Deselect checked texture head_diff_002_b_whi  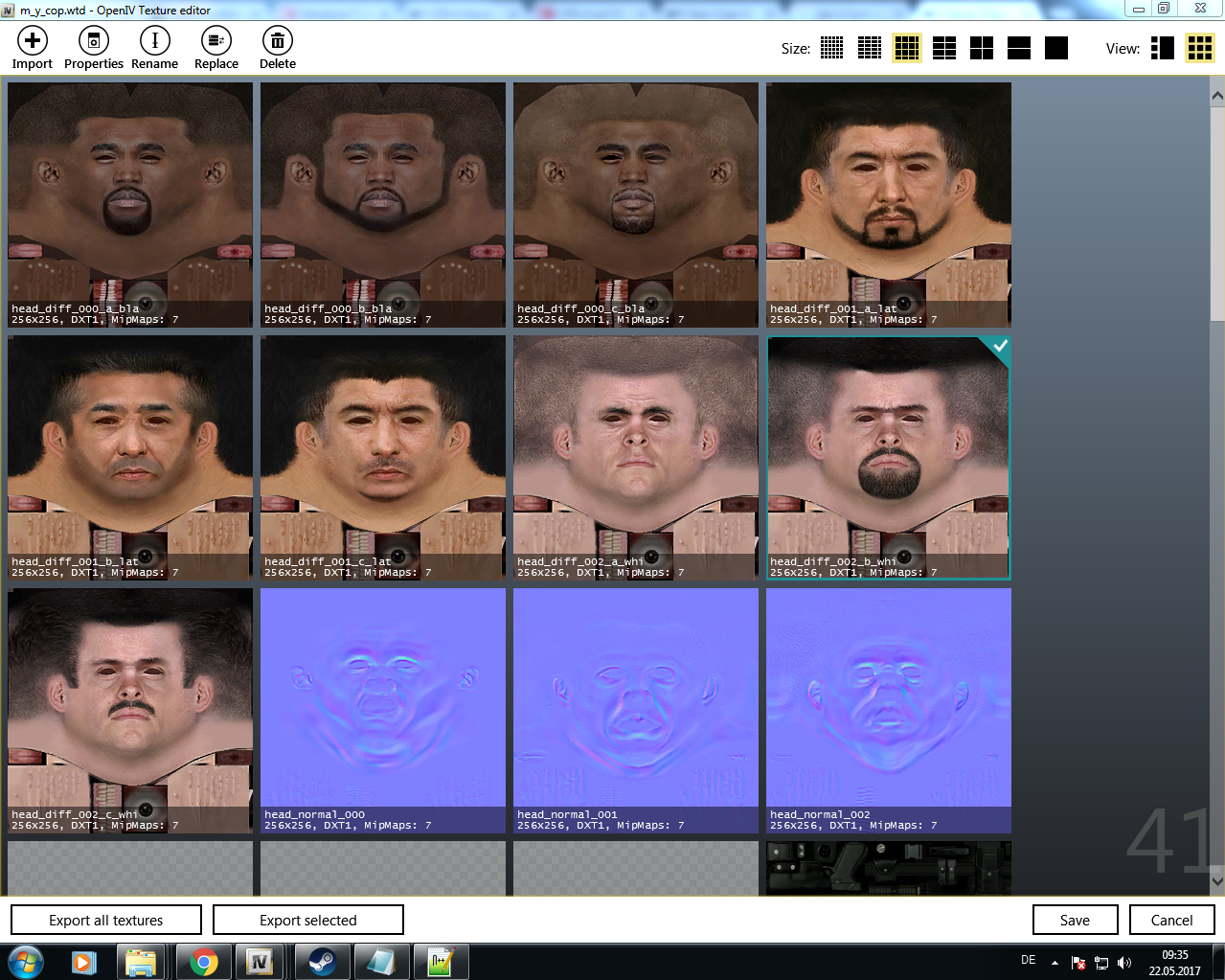[889, 458]
